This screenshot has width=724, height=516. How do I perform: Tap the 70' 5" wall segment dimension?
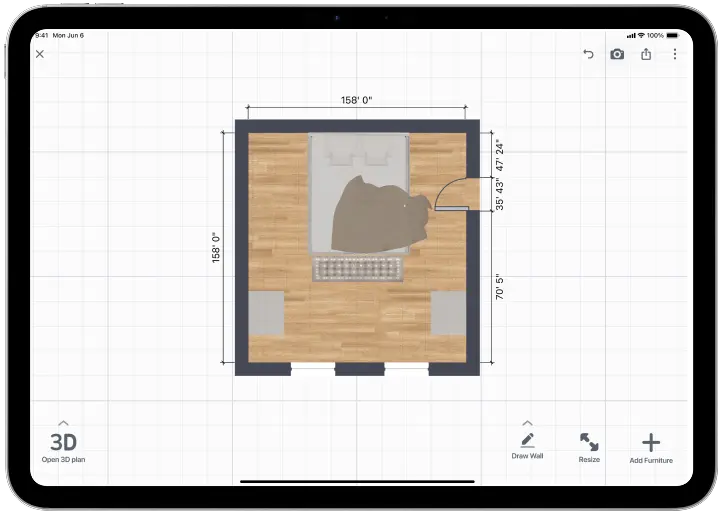pos(500,288)
